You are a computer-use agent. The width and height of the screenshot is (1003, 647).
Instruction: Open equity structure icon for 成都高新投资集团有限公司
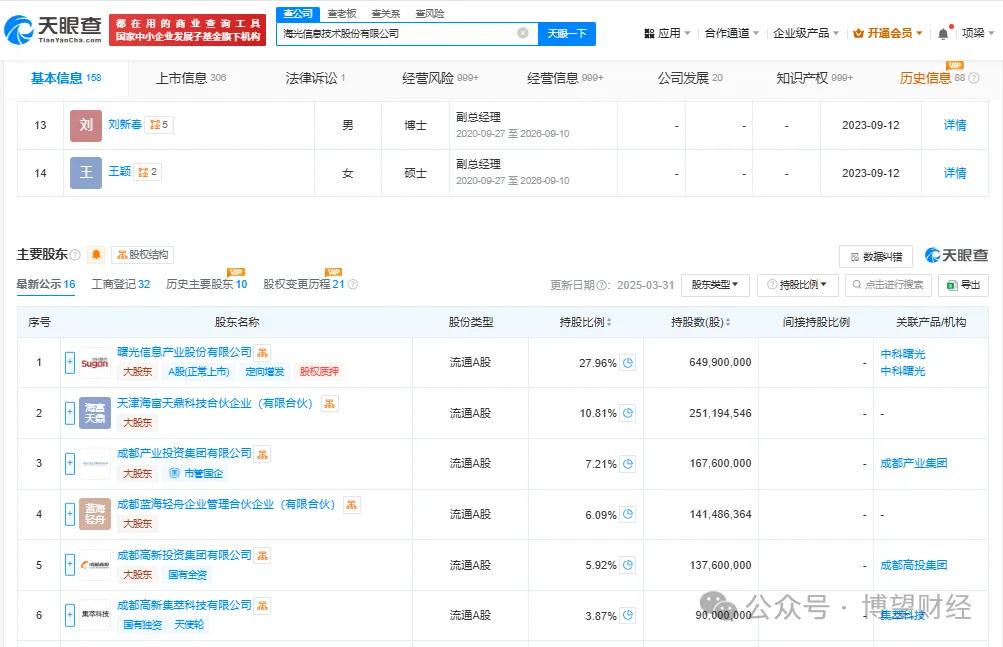[x=262, y=555]
